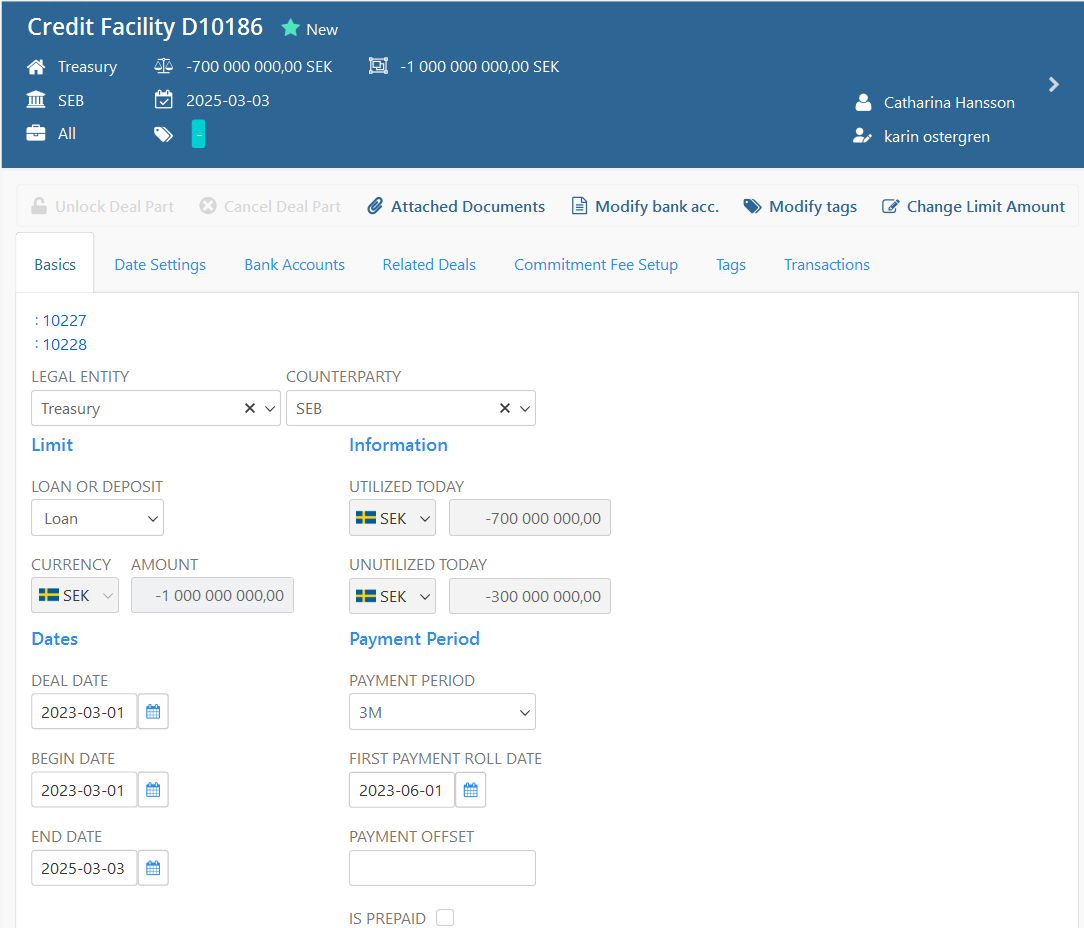Click the Swedish flag in Utilized Today currency
Viewport: 1084px width, 928px height.
click(x=366, y=517)
